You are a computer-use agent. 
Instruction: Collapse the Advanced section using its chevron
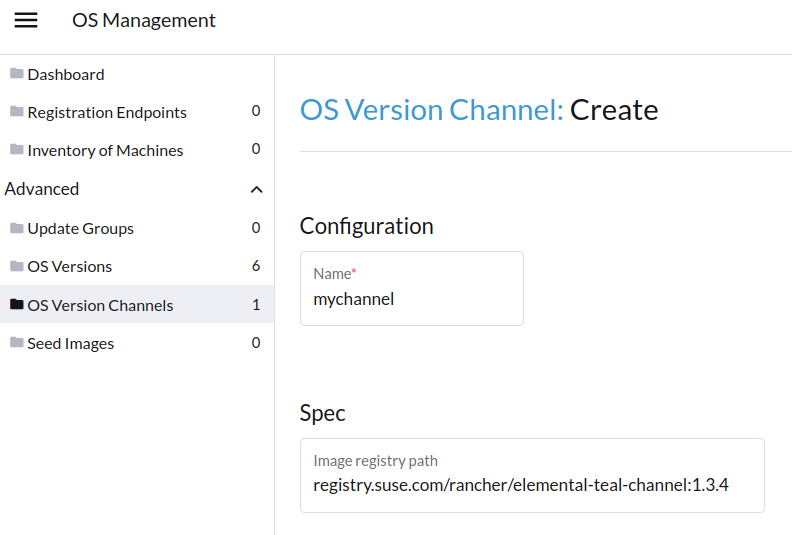click(256, 189)
